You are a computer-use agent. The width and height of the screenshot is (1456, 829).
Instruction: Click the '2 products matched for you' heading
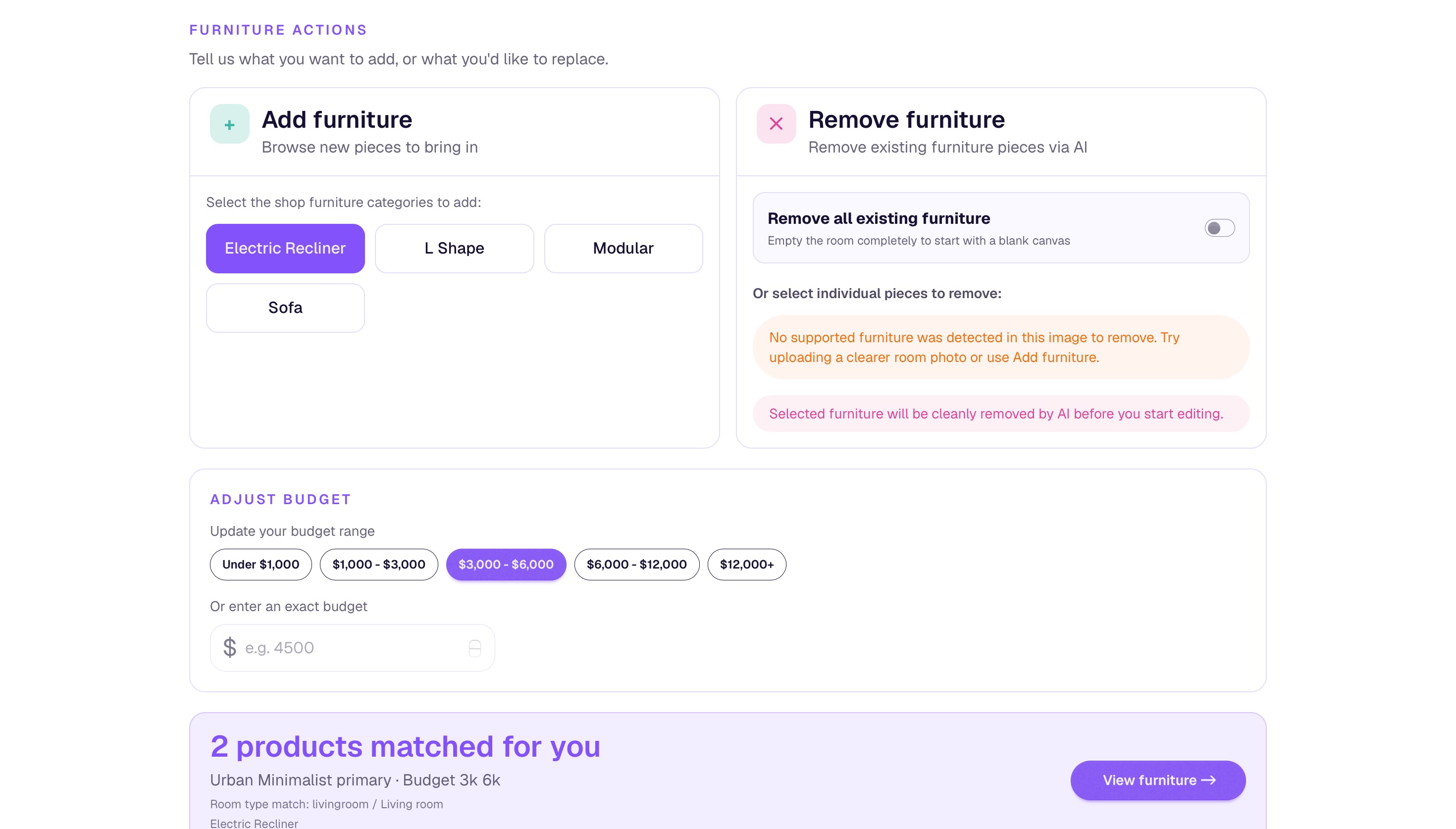click(405, 746)
